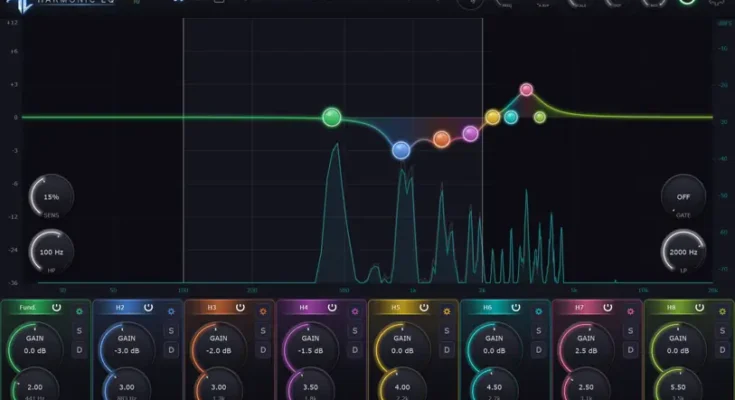
Task: Click the H7 lower knob showing 2.50
Action: [586, 386]
